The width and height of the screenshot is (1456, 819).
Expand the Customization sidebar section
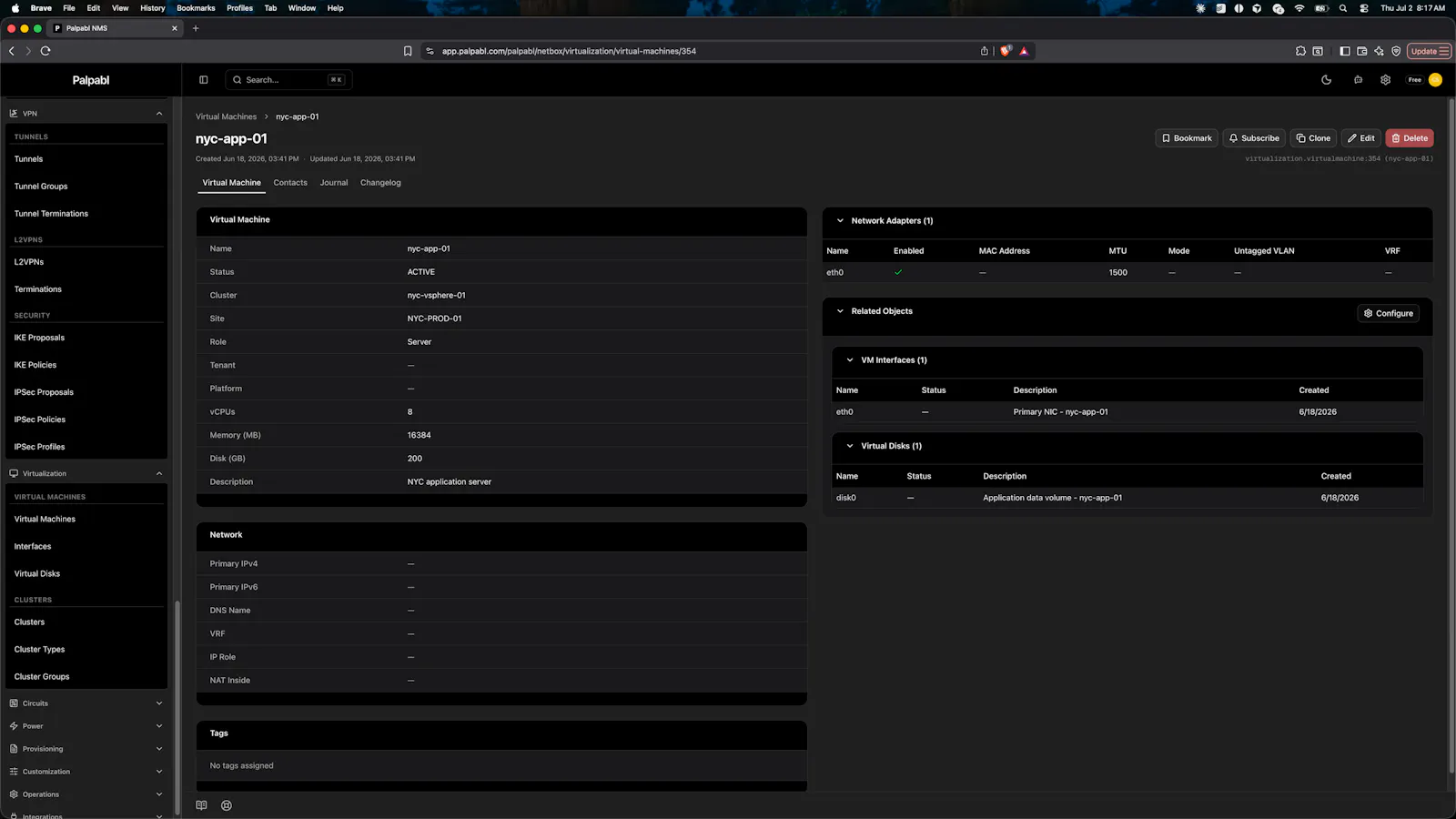[159, 772]
